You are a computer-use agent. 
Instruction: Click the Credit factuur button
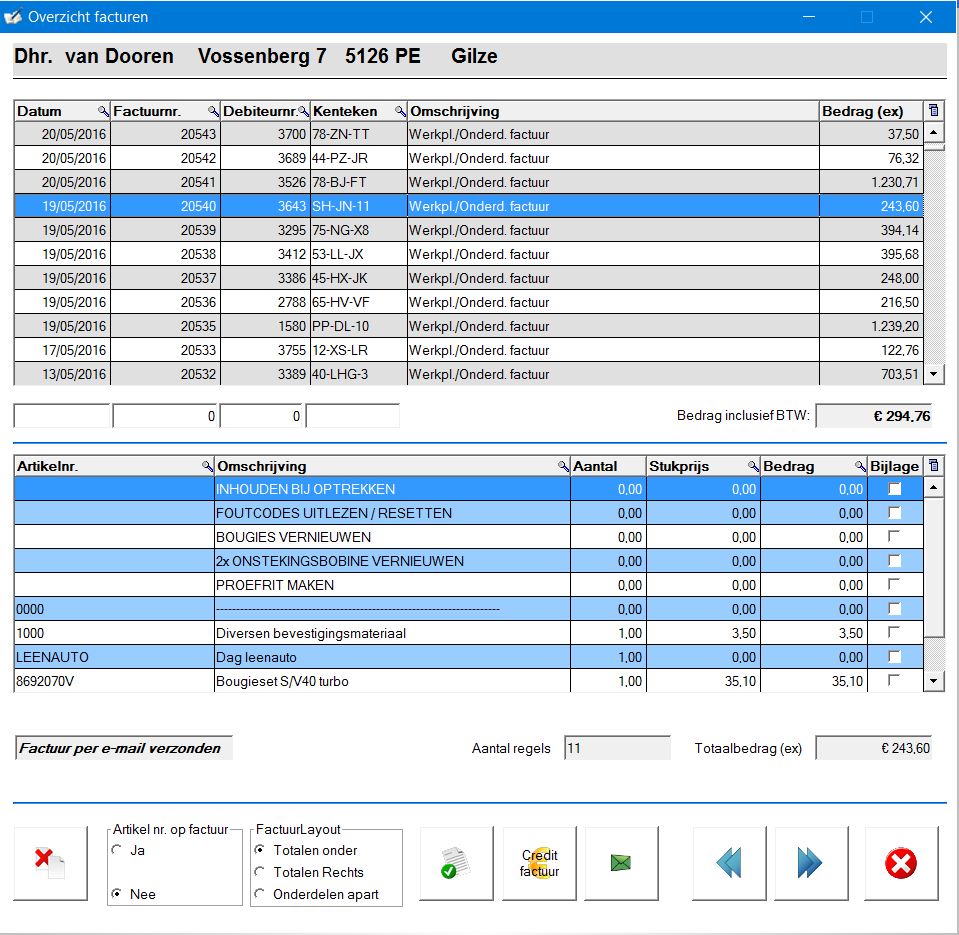point(539,863)
